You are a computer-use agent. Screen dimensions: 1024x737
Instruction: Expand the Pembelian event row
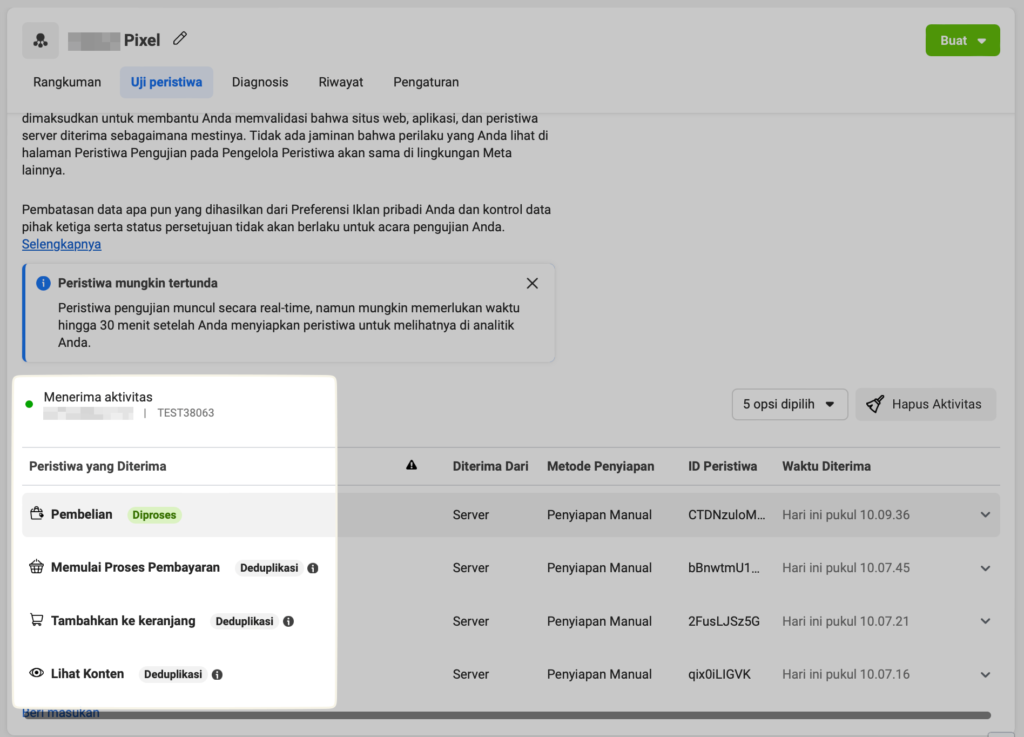[985, 515]
